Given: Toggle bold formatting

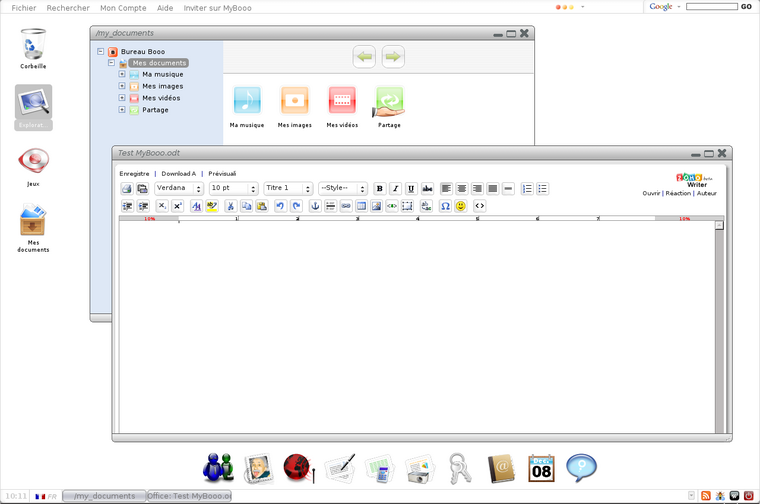Looking at the screenshot, I should pos(380,189).
